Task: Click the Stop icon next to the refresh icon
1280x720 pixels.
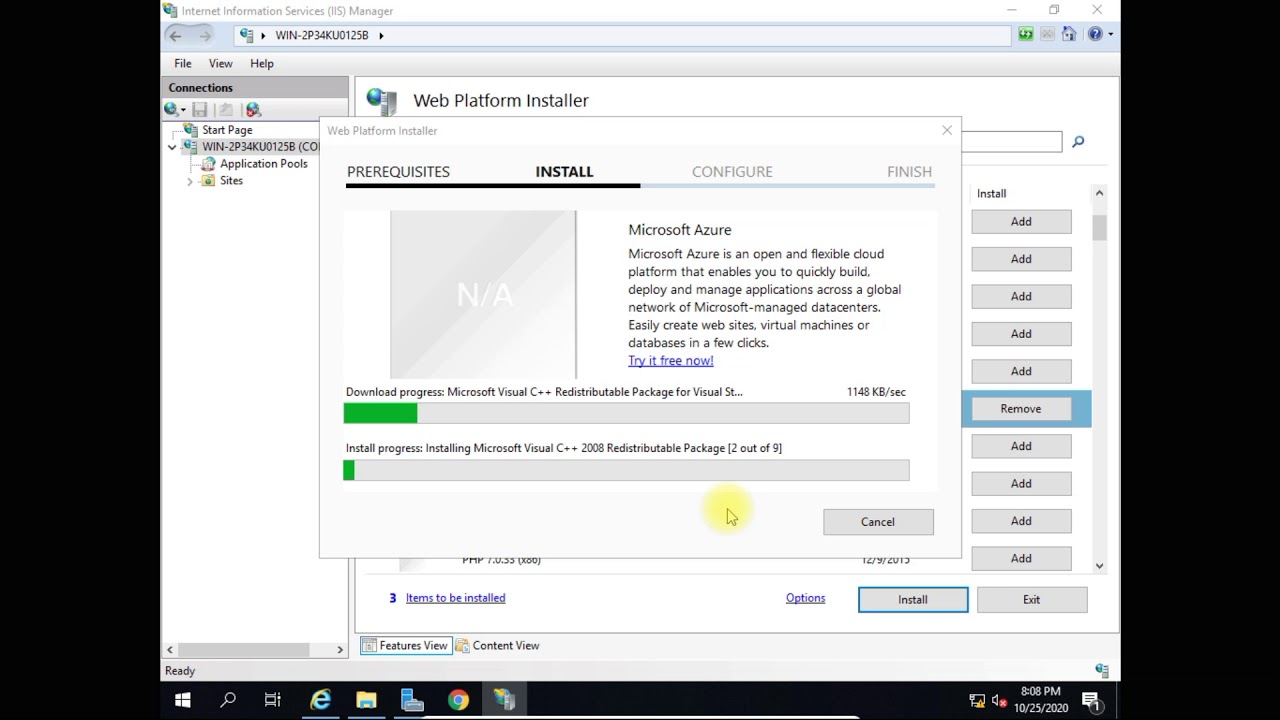Action: click(x=1048, y=35)
